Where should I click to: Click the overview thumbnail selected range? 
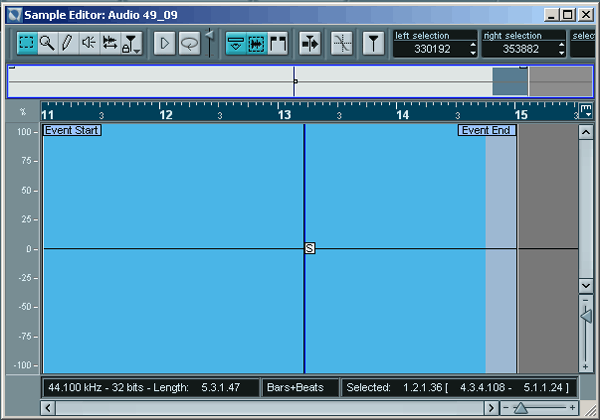(510, 81)
